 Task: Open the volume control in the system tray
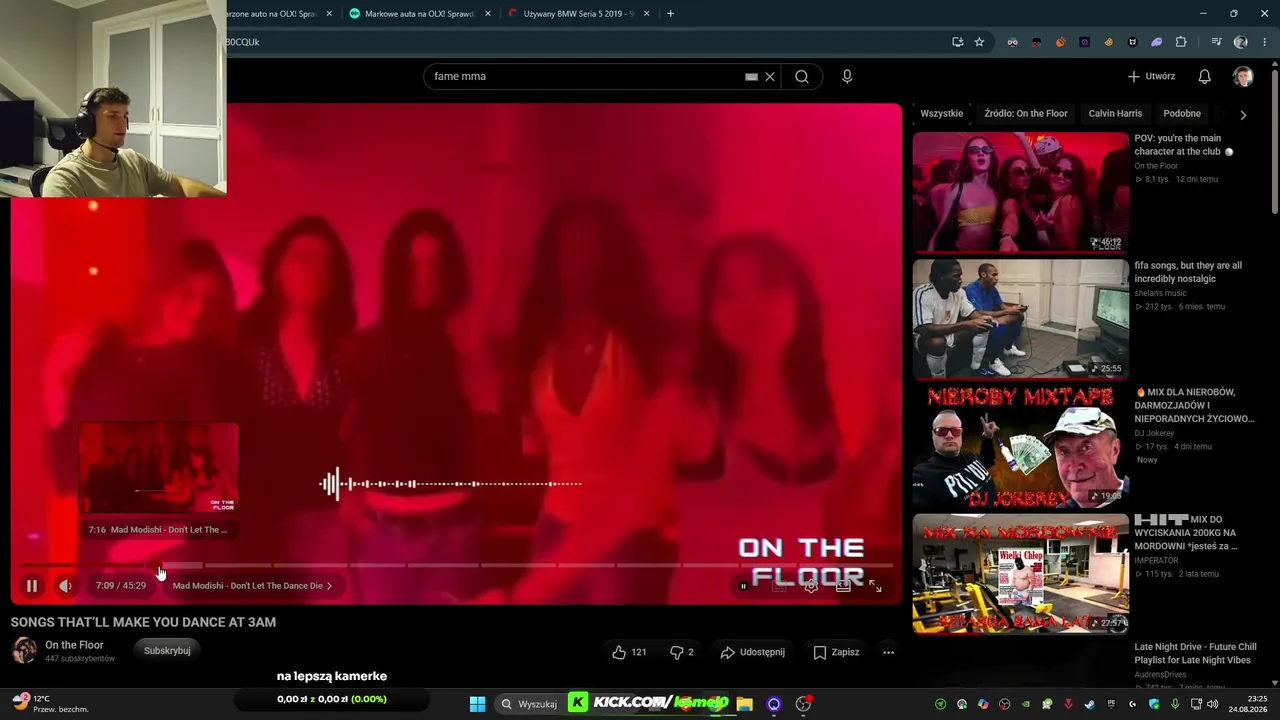coord(1213,704)
